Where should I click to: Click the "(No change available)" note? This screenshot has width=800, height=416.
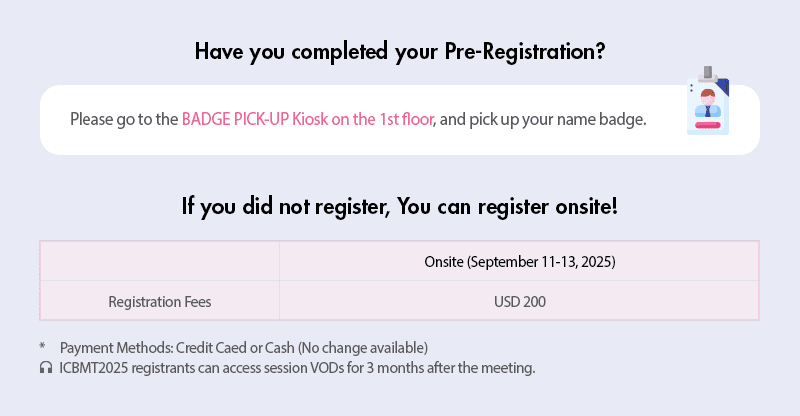pos(366,348)
